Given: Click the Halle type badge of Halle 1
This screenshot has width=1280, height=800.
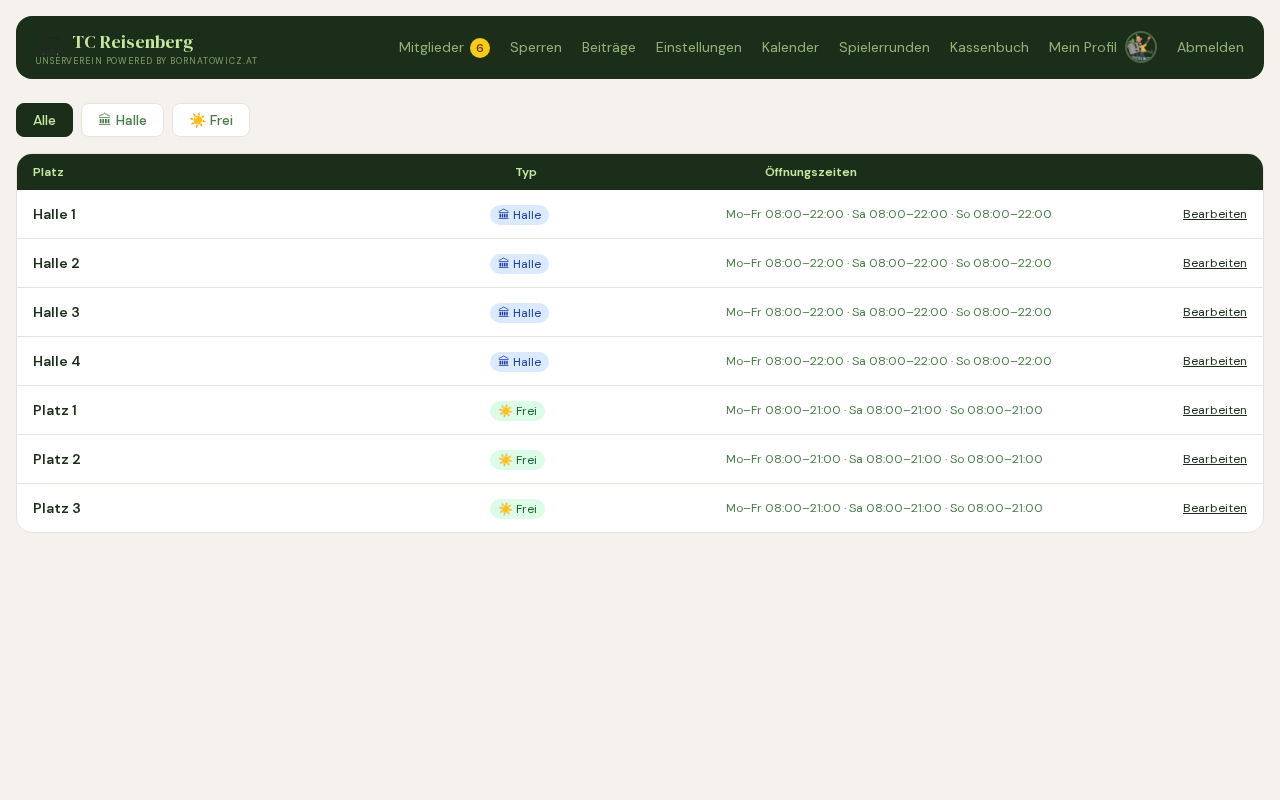Looking at the screenshot, I should 519,215.
